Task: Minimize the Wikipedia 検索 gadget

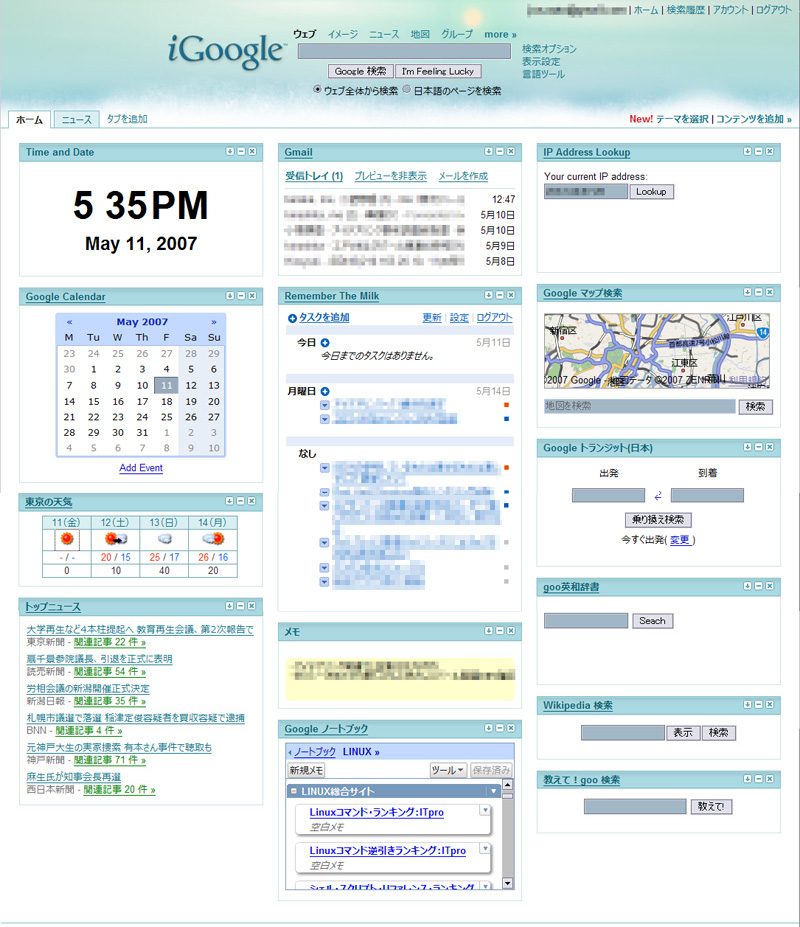Action: 759,705
